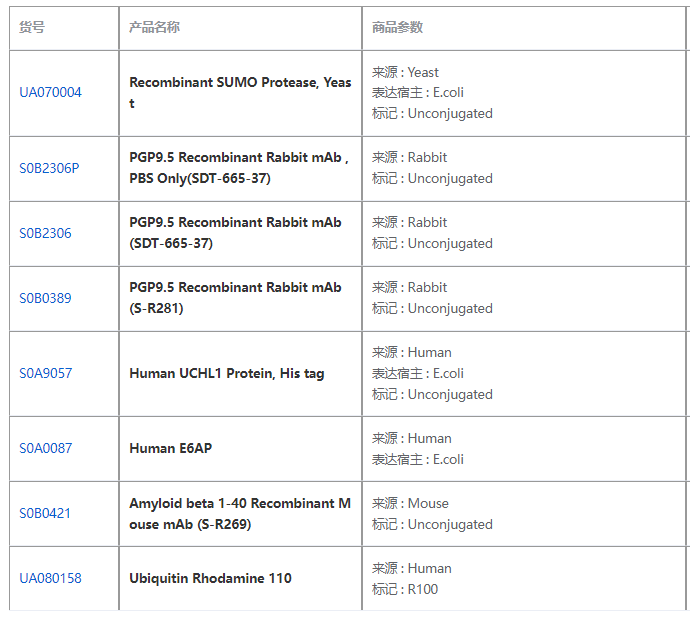Go to the UA080158 product page link
Viewport: 690px width, 623px height.
coord(50,578)
